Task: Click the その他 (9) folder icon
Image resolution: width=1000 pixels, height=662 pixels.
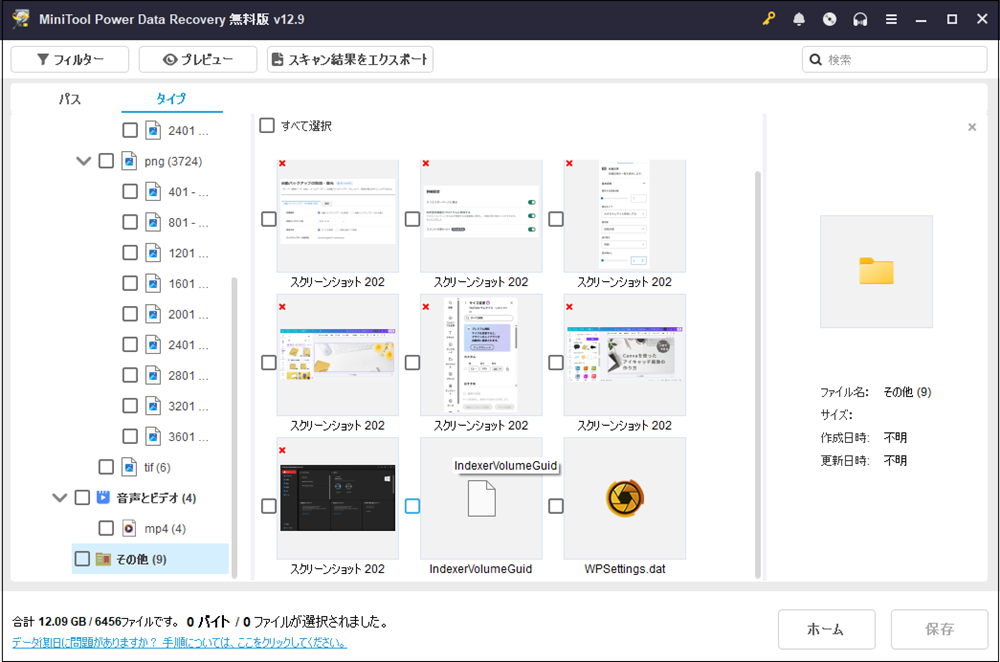Action: 103,559
